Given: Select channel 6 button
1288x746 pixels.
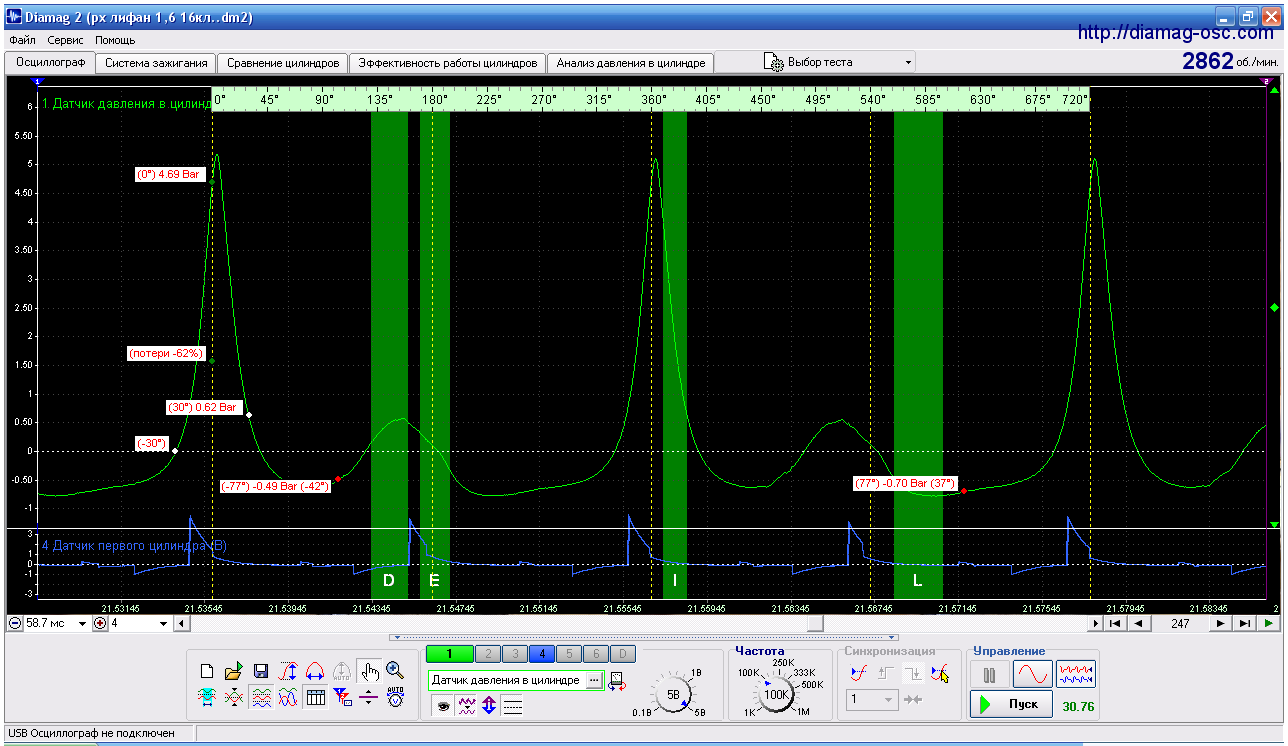Looking at the screenshot, I should (595, 654).
